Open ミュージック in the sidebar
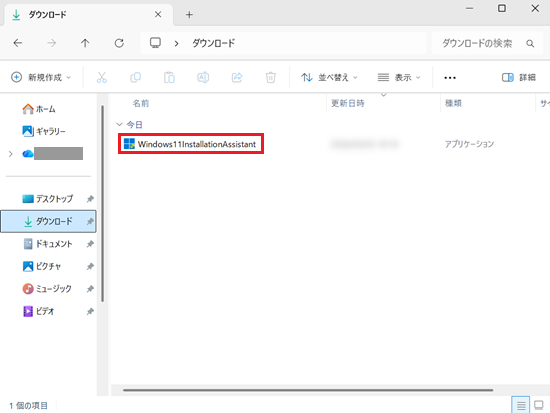This screenshot has width=550, height=413. click(47, 288)
